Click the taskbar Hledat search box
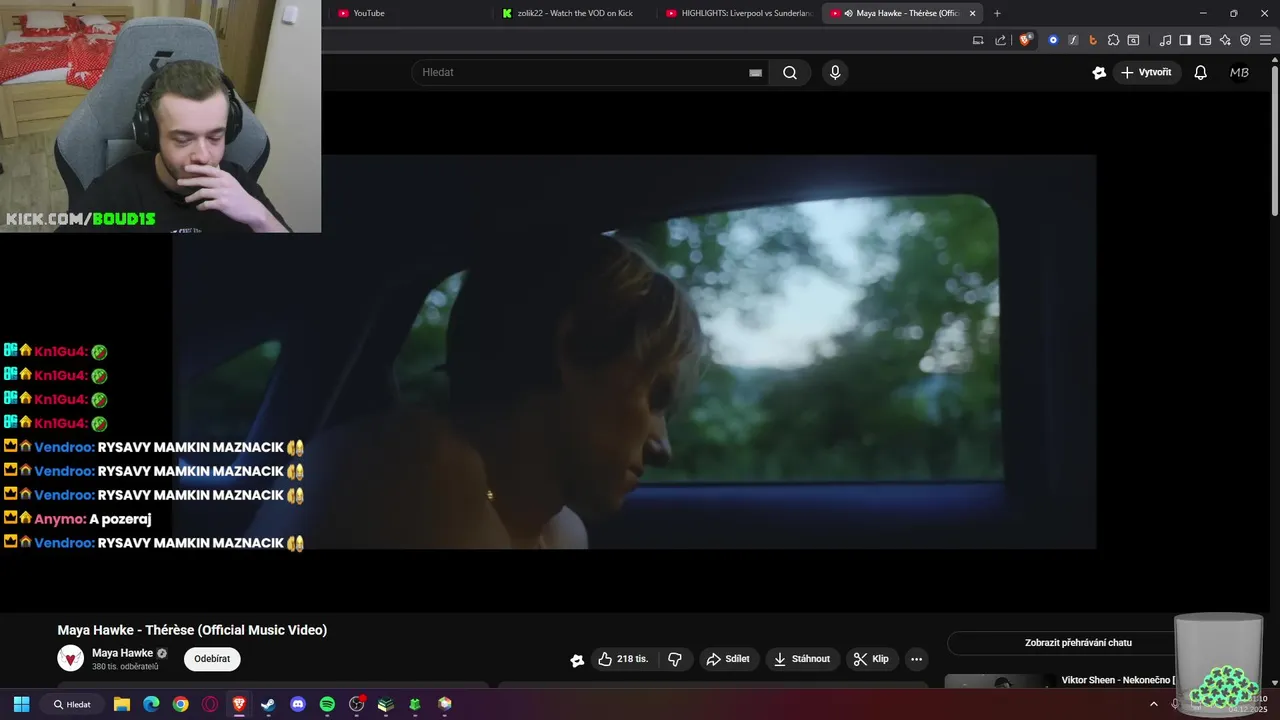The height and width of the screenshot is (720, 1280). coord(72,704)
